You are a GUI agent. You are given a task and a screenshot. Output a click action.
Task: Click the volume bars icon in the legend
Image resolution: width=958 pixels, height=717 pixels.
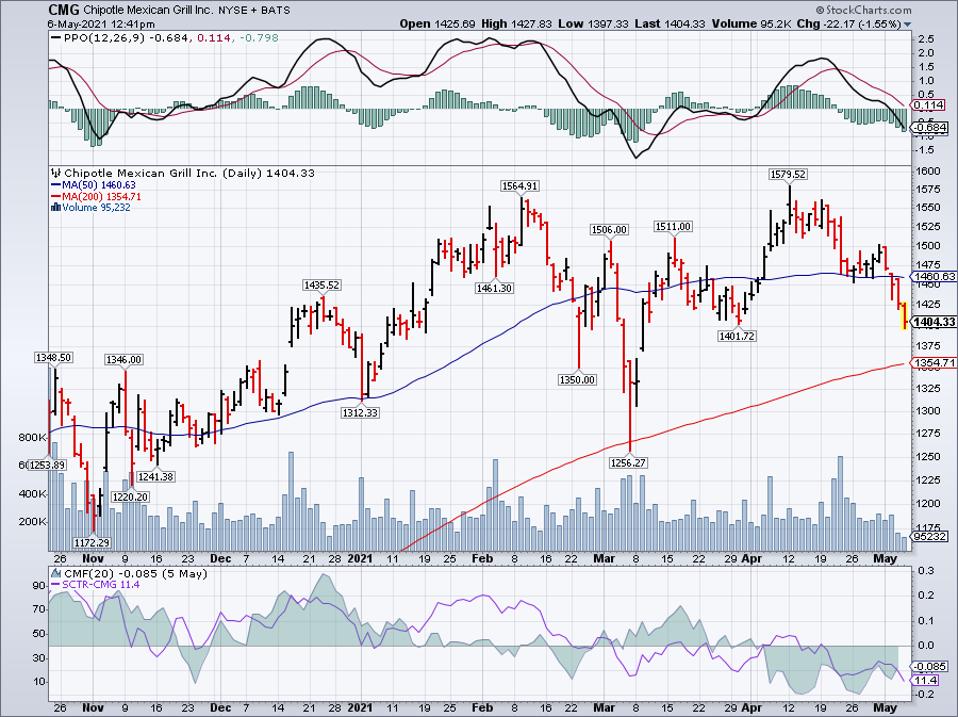56,207
